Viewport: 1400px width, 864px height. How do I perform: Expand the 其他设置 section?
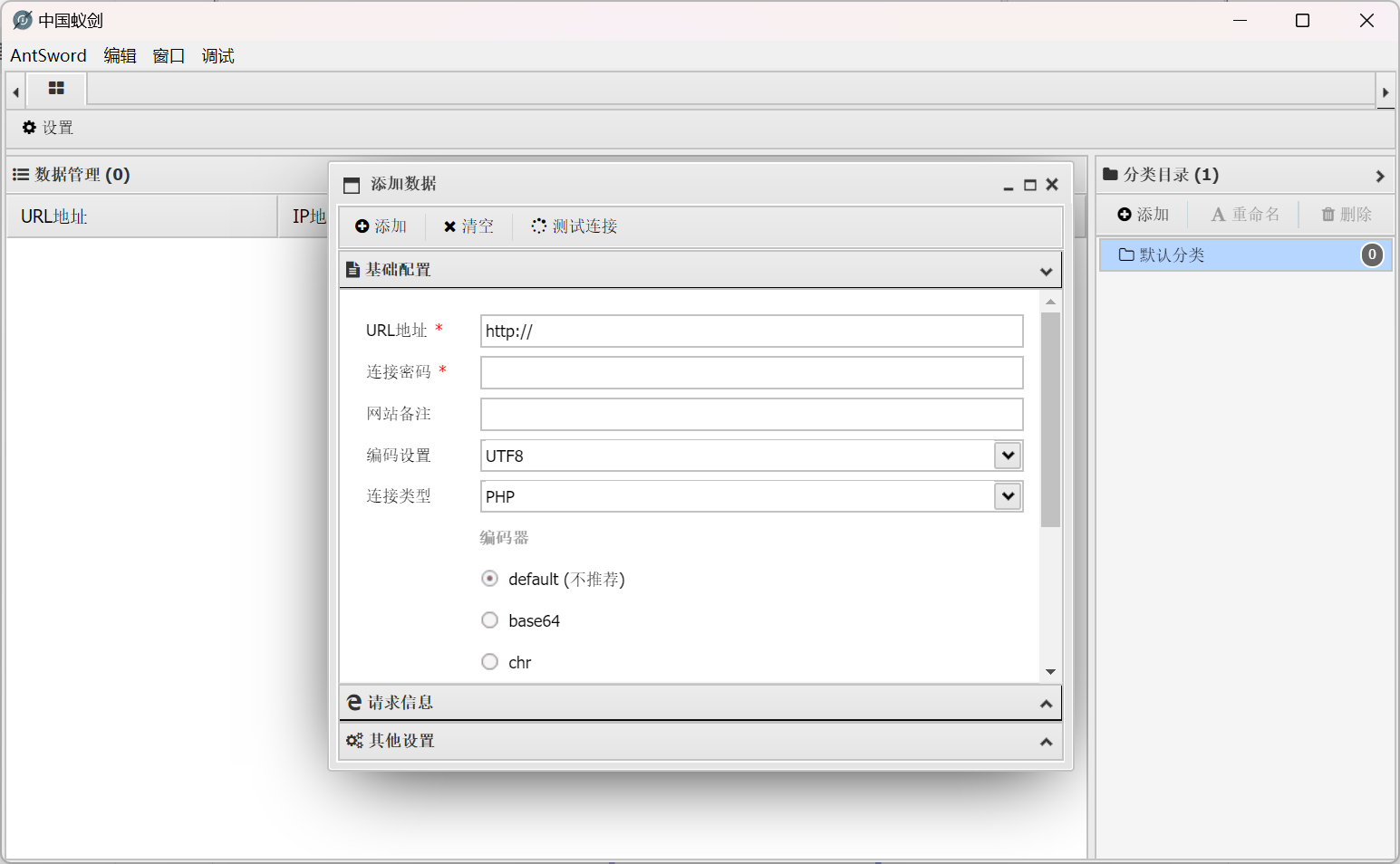(700, 741)
